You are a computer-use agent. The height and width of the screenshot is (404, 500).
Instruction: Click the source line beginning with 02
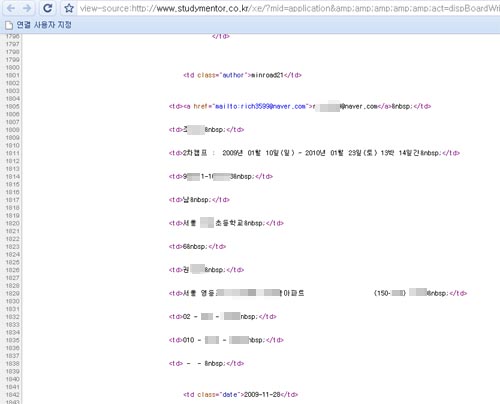[x=223, y=316]
